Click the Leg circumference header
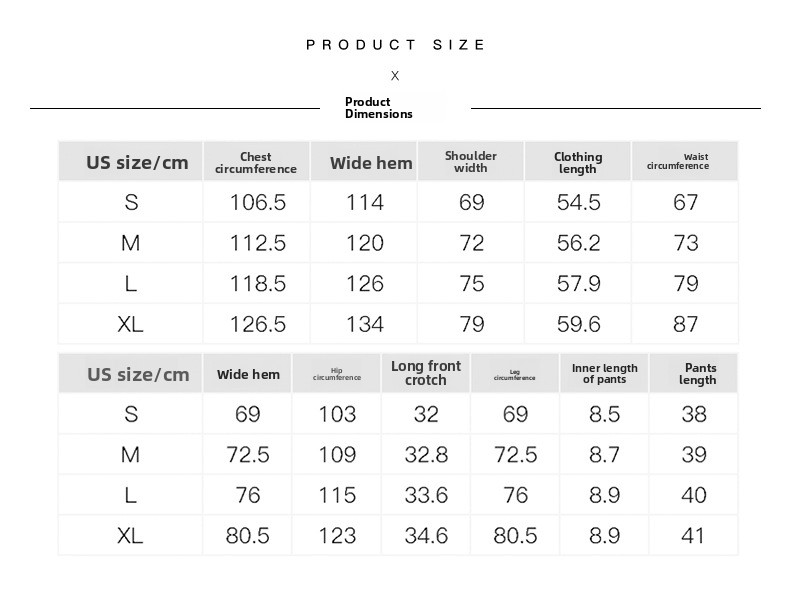 tap(514, 375)
